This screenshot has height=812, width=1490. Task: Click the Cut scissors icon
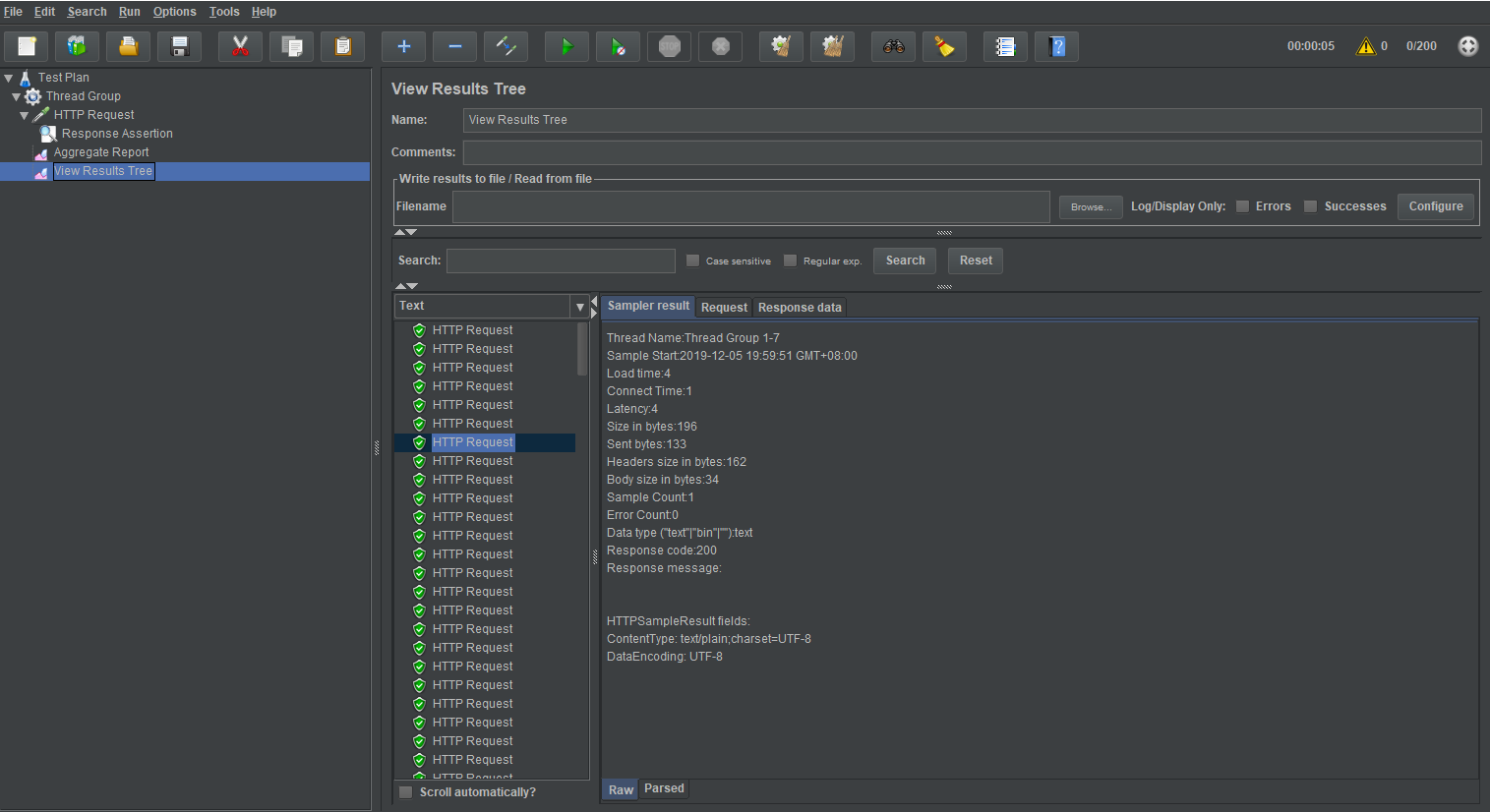tap(240, 46)
